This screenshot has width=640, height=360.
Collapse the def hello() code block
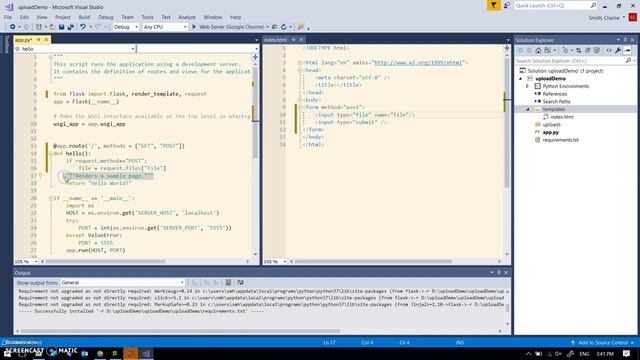[x=51, y=154]
